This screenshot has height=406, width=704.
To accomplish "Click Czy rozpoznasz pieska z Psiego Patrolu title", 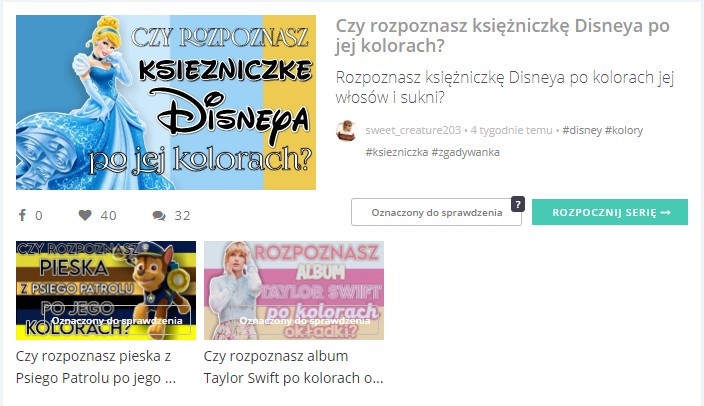I will pyautogui.click(x=96, y=367).
